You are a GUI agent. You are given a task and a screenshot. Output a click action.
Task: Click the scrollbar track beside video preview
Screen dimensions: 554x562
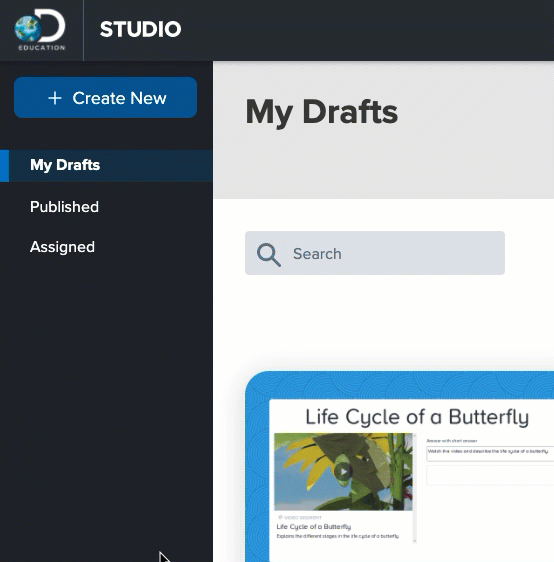415,488
